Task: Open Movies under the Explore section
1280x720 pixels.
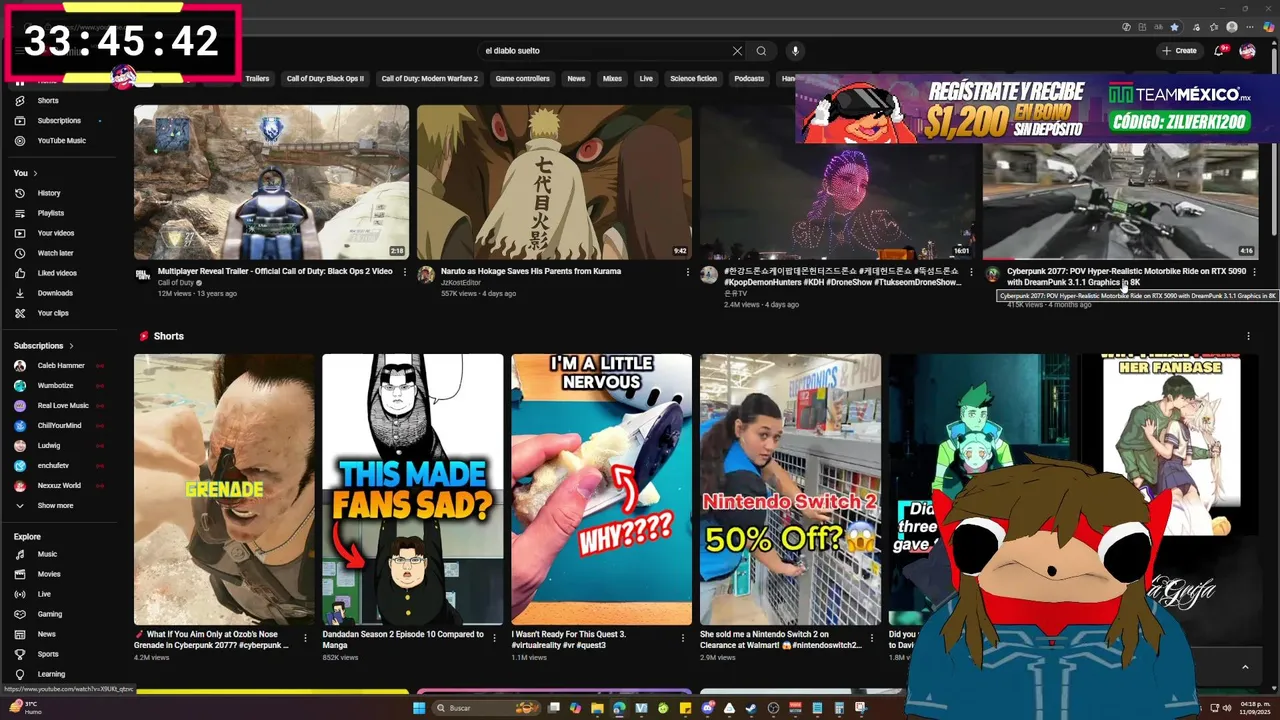Action: click(x=48, y=574)
